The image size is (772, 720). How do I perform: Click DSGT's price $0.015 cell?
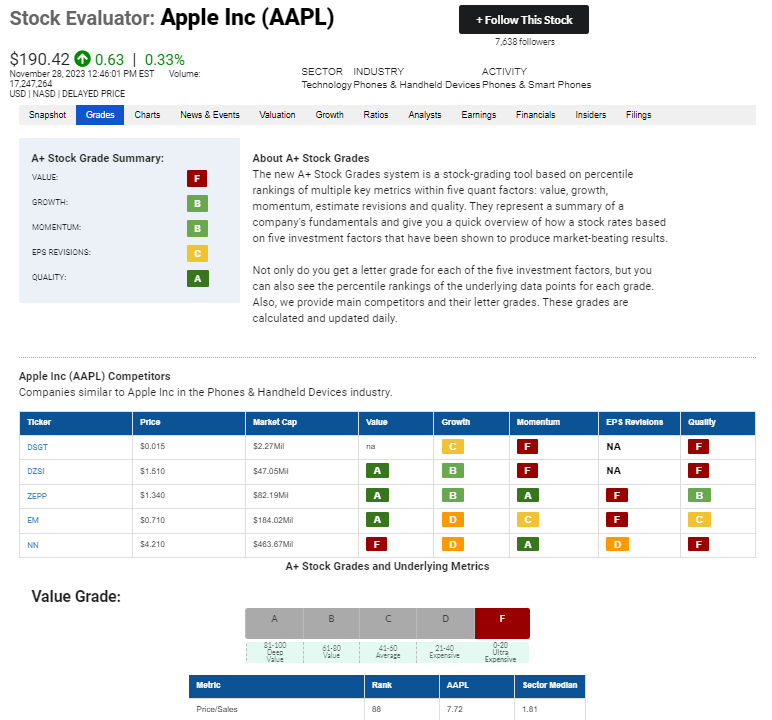pyautogui.click(x=153, y=446)
